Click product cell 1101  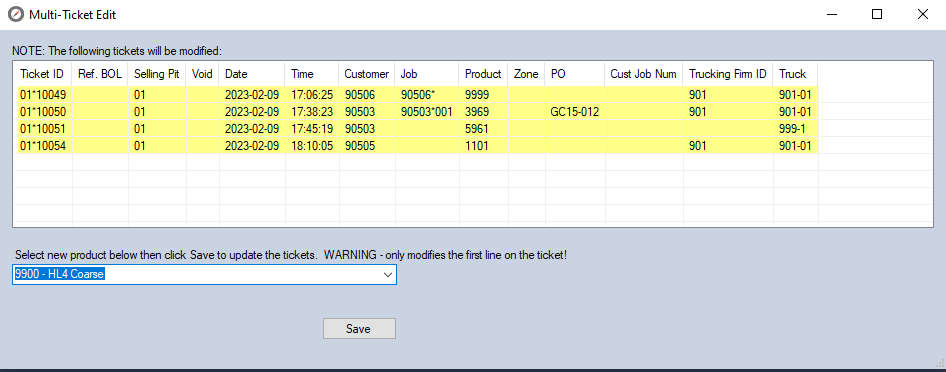[483, 145]
